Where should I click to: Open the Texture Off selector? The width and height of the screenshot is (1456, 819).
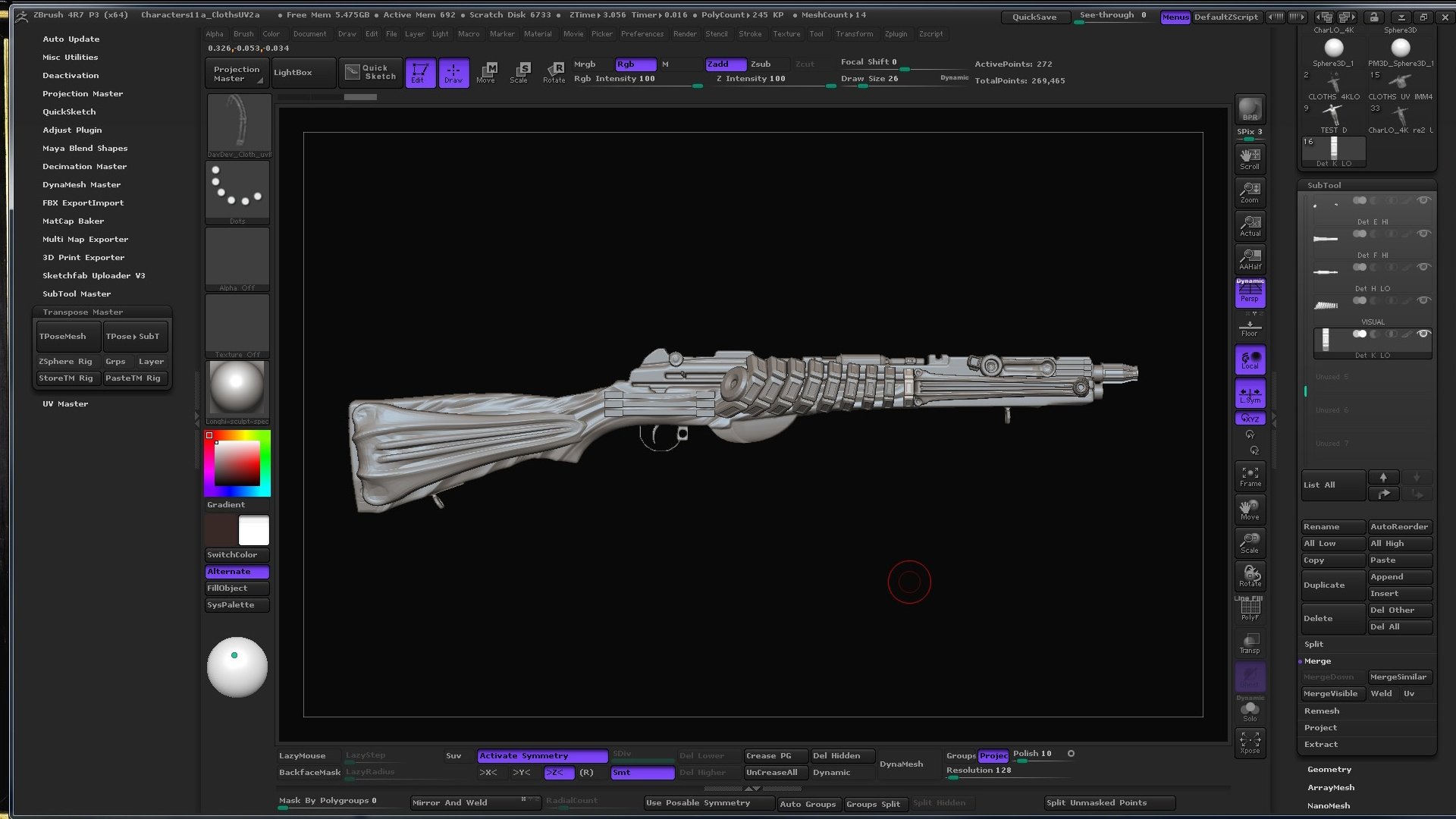pyautogui.click(x=238, y=326)
